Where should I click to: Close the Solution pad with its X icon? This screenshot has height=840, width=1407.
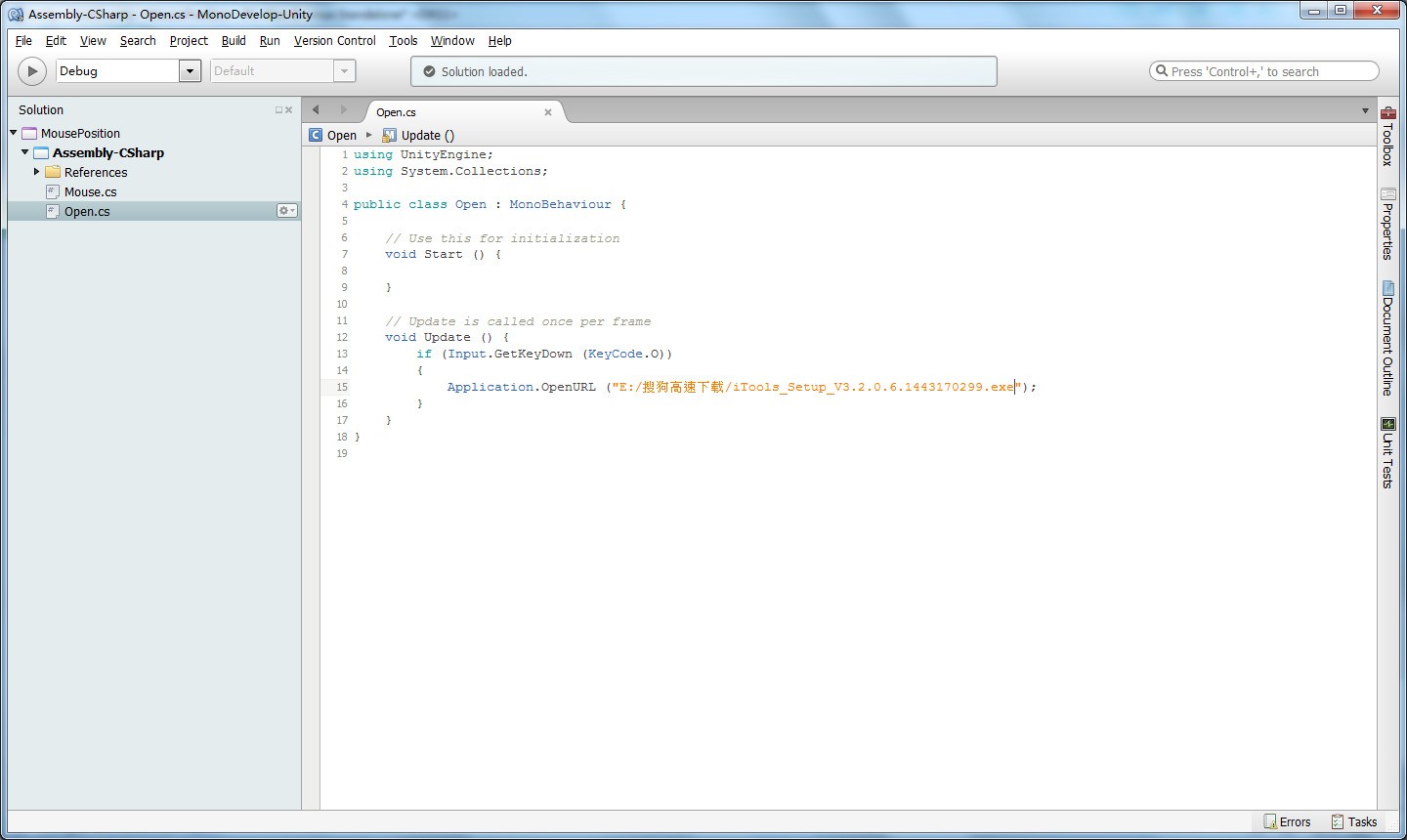point(289,110)
